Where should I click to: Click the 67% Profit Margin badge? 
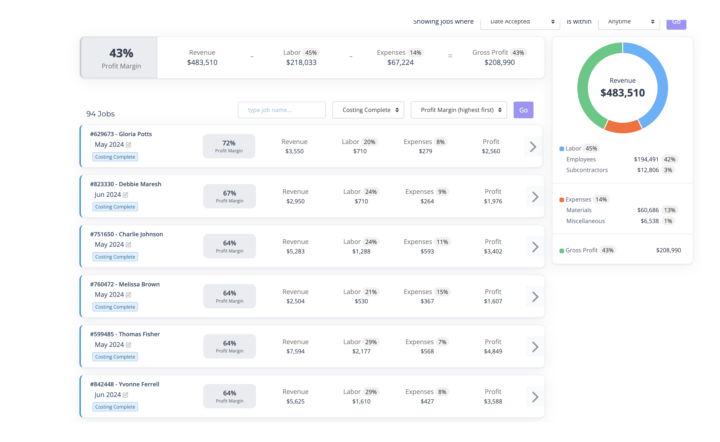tap(230, 196)
